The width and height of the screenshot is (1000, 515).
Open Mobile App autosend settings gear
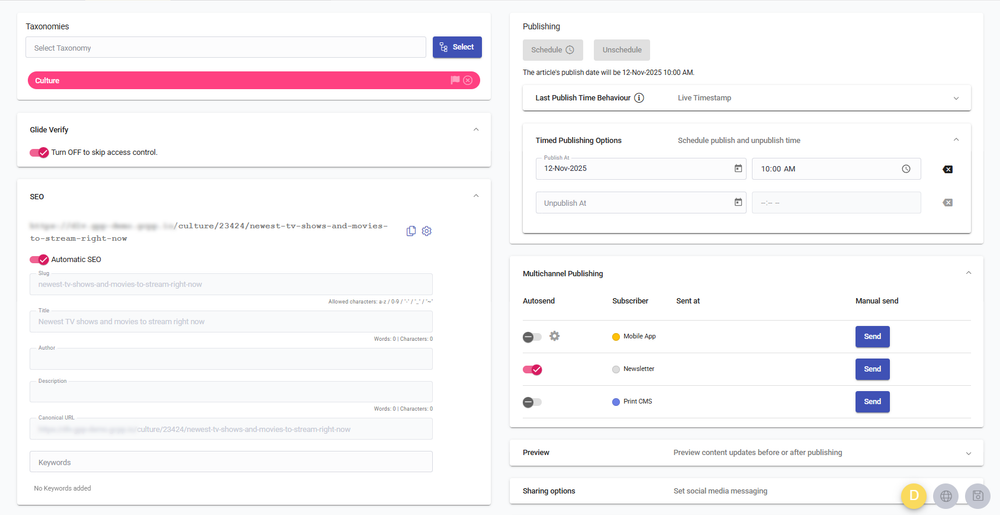(554, 336)
